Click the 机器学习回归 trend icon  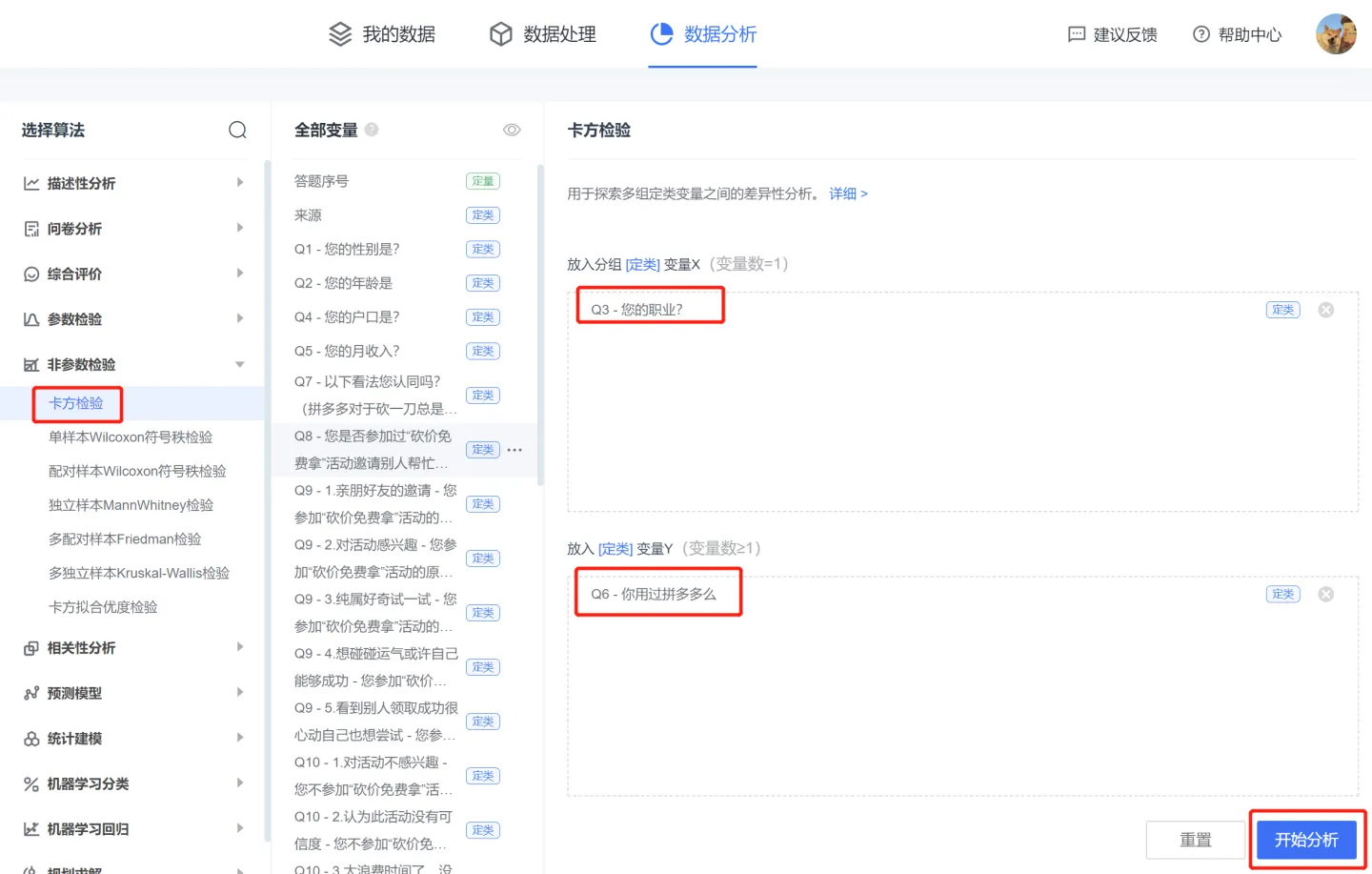pyautogui.click(x=31, y=829)
